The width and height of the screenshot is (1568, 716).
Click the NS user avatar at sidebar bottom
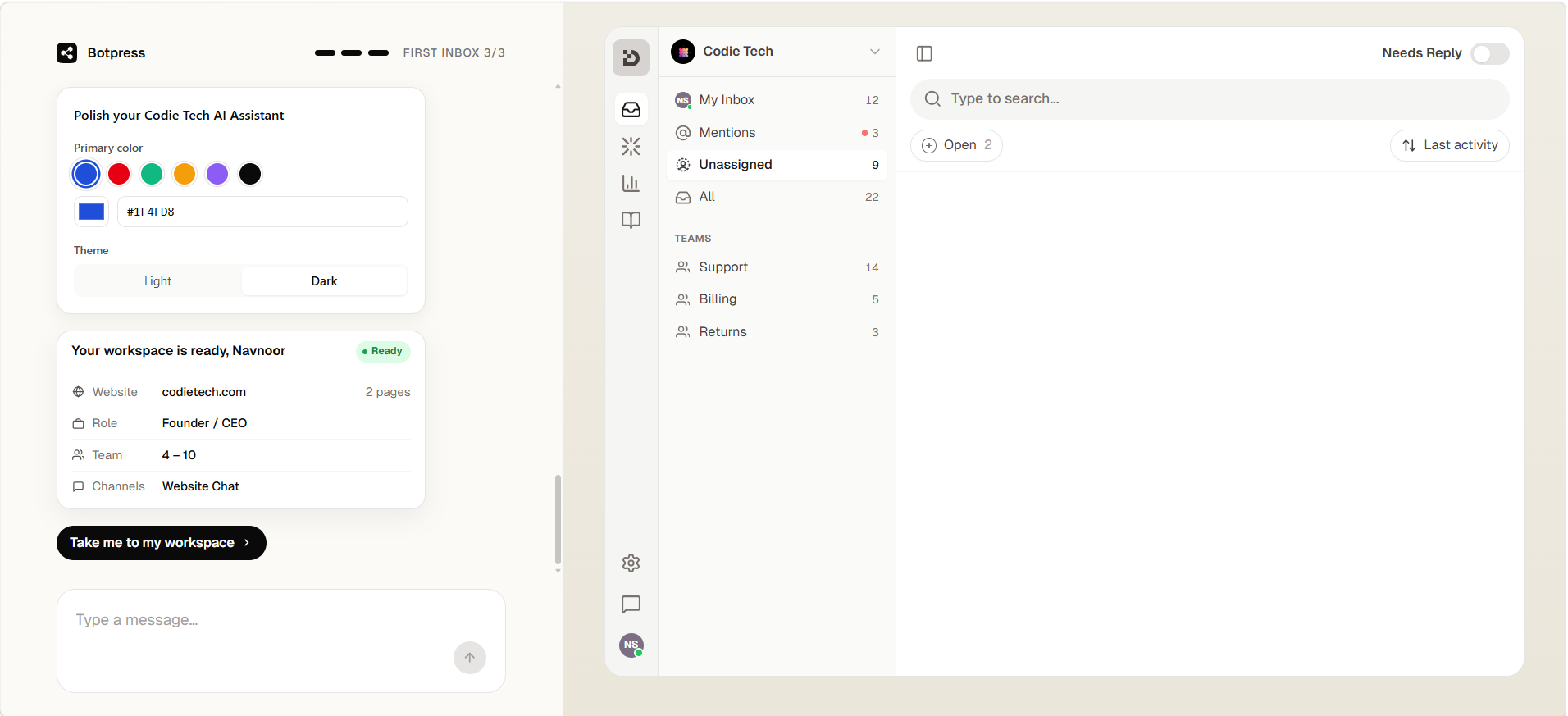click(631, 645)
